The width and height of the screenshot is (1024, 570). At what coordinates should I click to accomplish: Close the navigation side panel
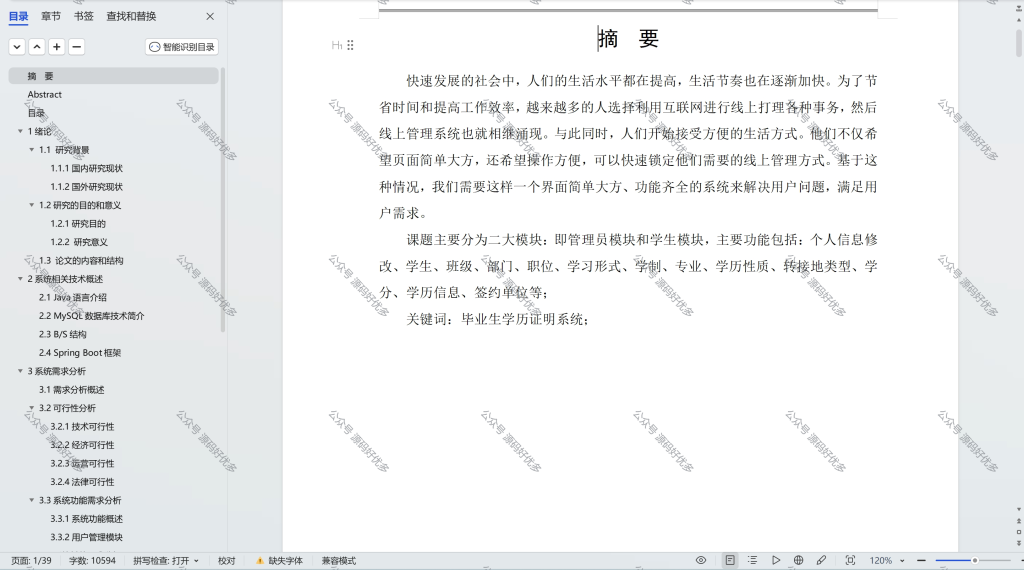(210, 16)
